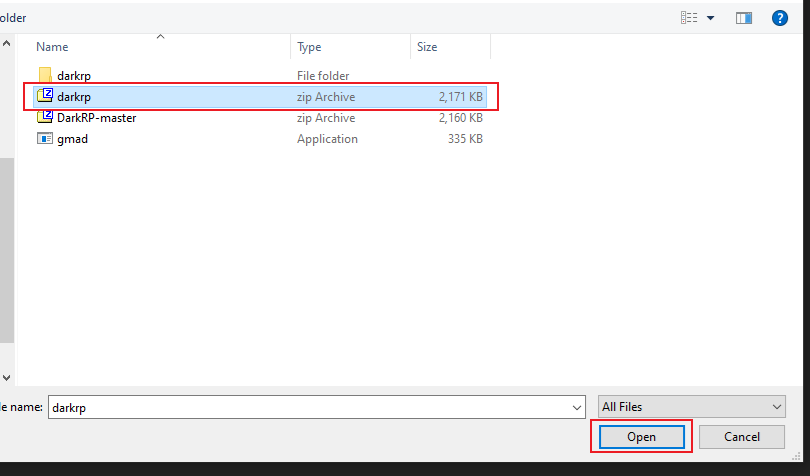The width and height of the screenshot is (810, 476).
Task: Click the Help question mark icon
Action: click(x=780, y=18)
